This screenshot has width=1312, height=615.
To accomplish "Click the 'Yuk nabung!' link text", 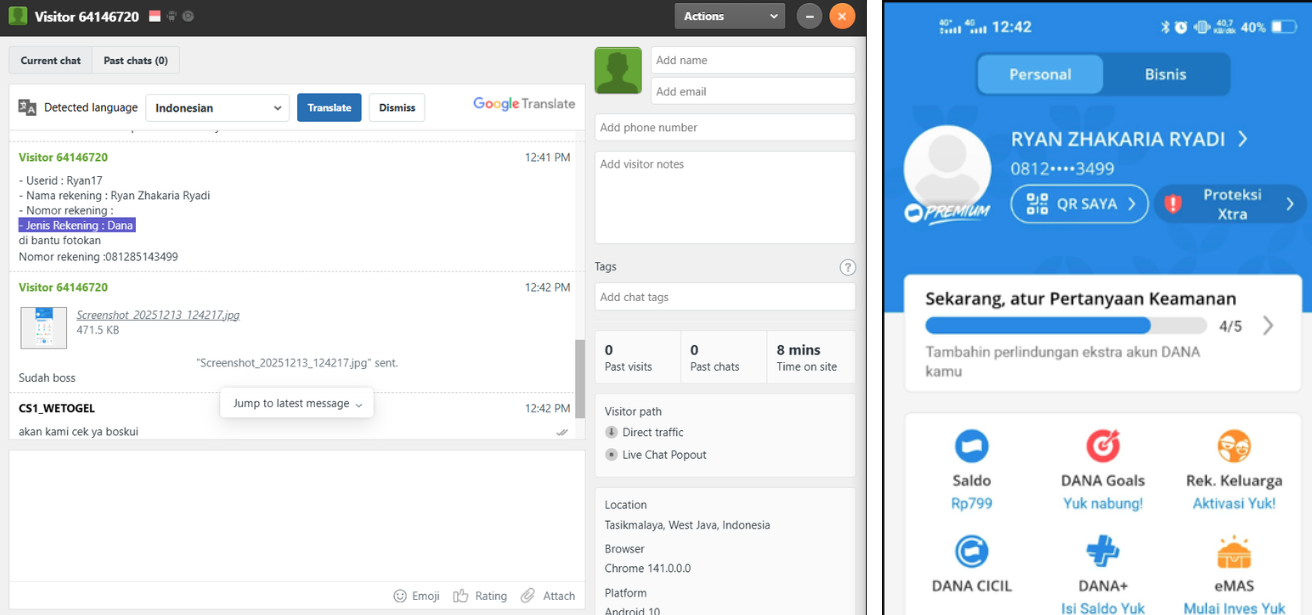I will [1103, 503].
